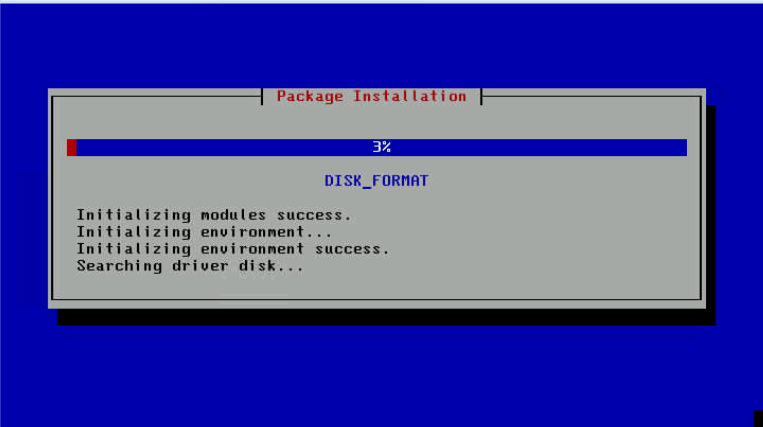
Task: Click the blue background above the dialog
Action: pos(382,46)
